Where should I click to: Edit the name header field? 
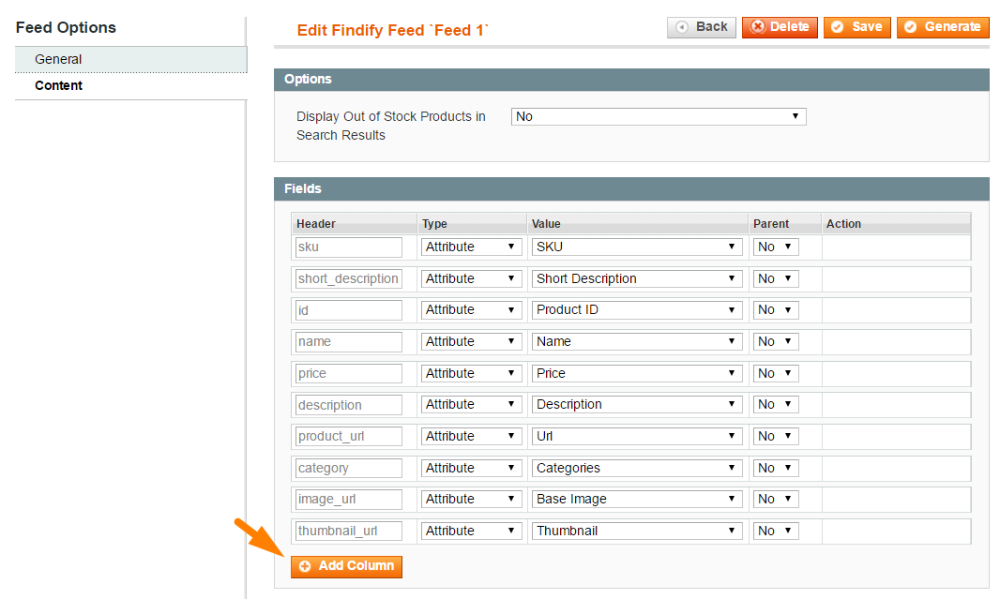348,341
